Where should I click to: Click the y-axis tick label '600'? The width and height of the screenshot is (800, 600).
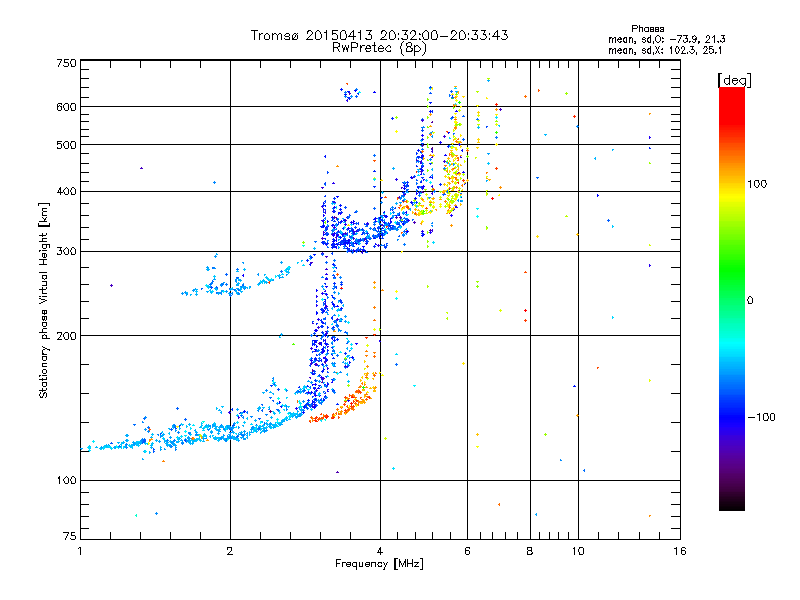point(66,107)
